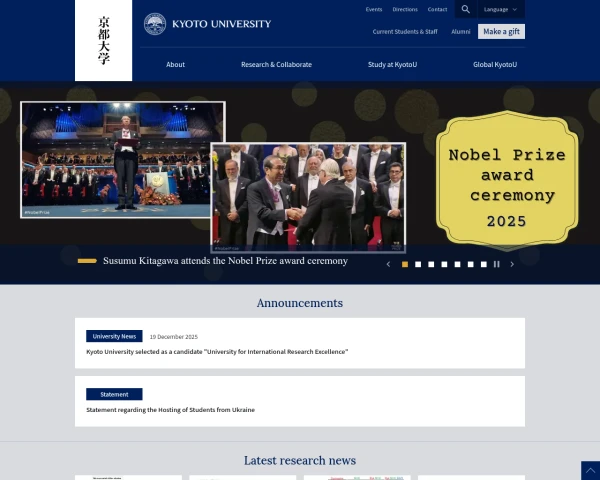
Task: Open Study at KyotoU menu
Action: pos(392,65)
